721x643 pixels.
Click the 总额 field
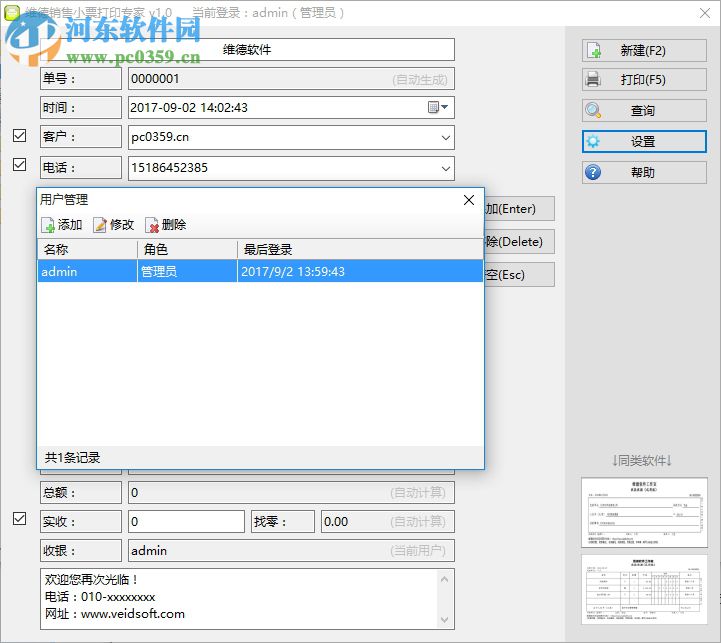(x=291, y=493)
